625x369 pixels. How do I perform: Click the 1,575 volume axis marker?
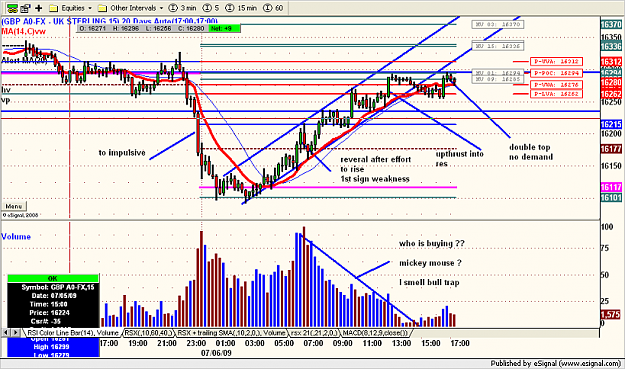[610, 315]
